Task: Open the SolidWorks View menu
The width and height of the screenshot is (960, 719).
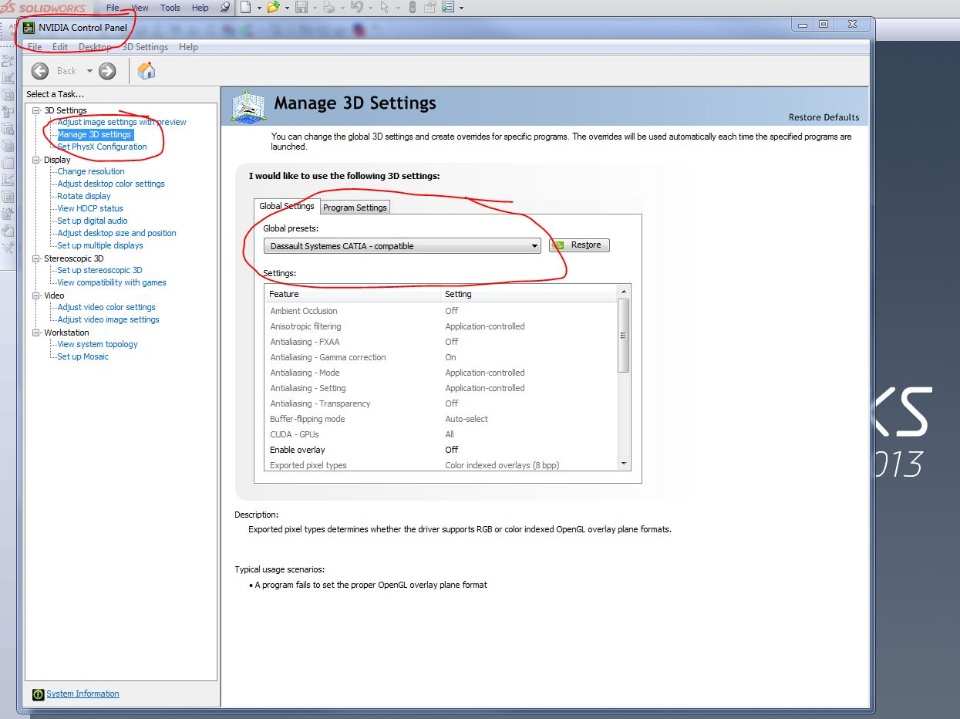Action: click(x=140, y=8)
